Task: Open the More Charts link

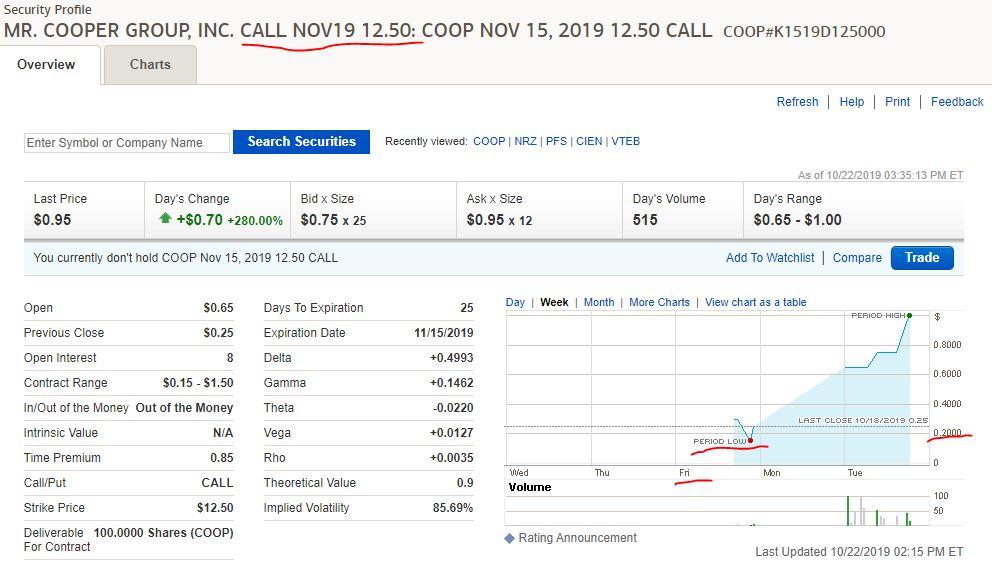Action: click(x=659, y=302)
